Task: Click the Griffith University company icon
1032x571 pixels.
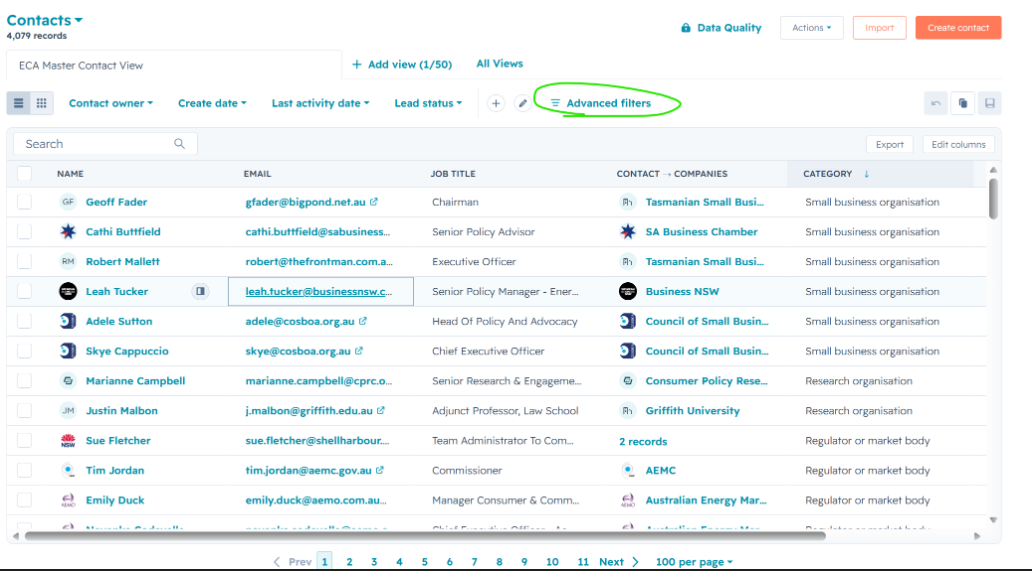Action: (628, 410)
